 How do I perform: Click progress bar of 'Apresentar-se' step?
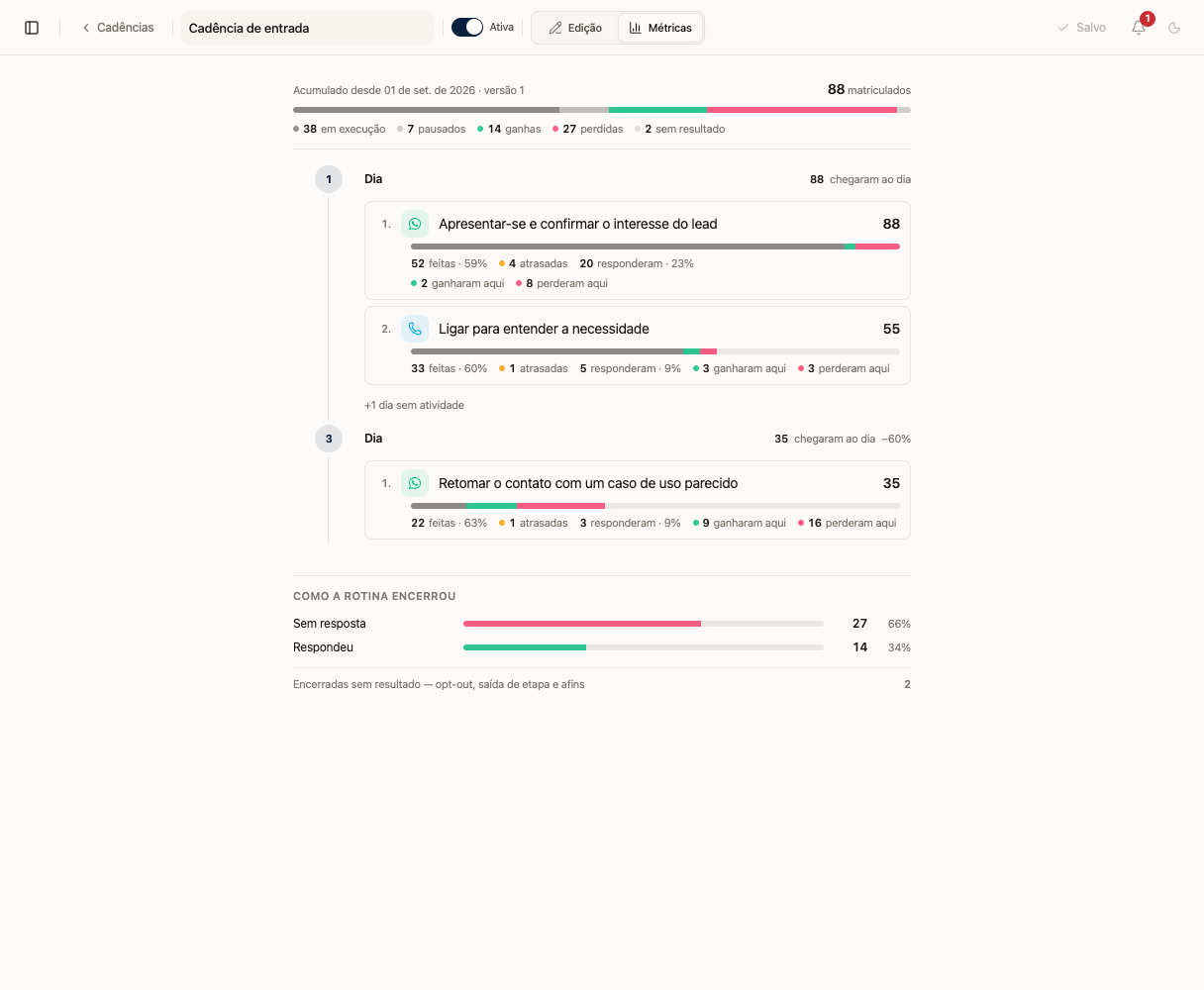coord(655,247)
